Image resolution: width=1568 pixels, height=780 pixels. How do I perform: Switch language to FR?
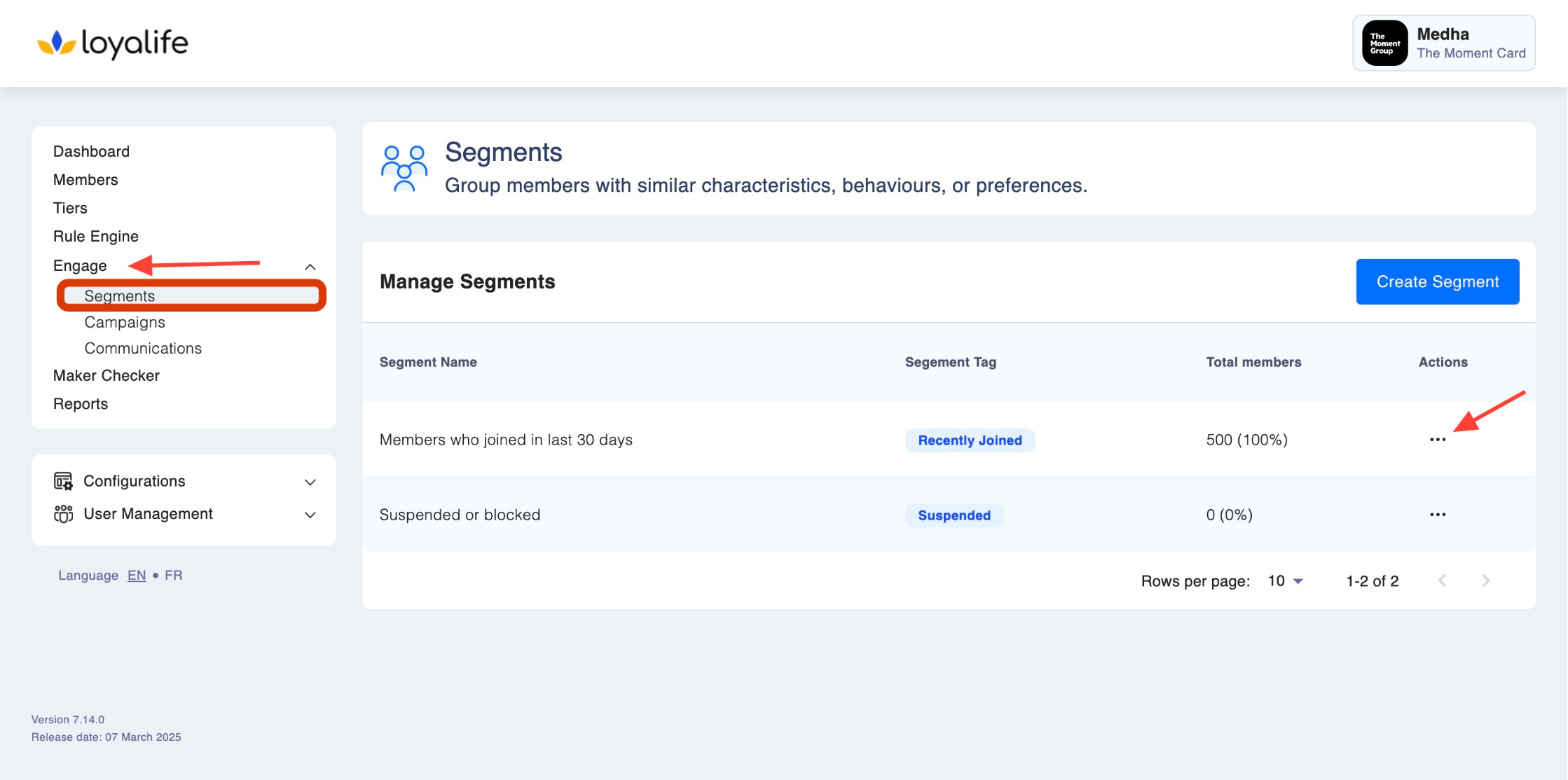pos(173,575)
